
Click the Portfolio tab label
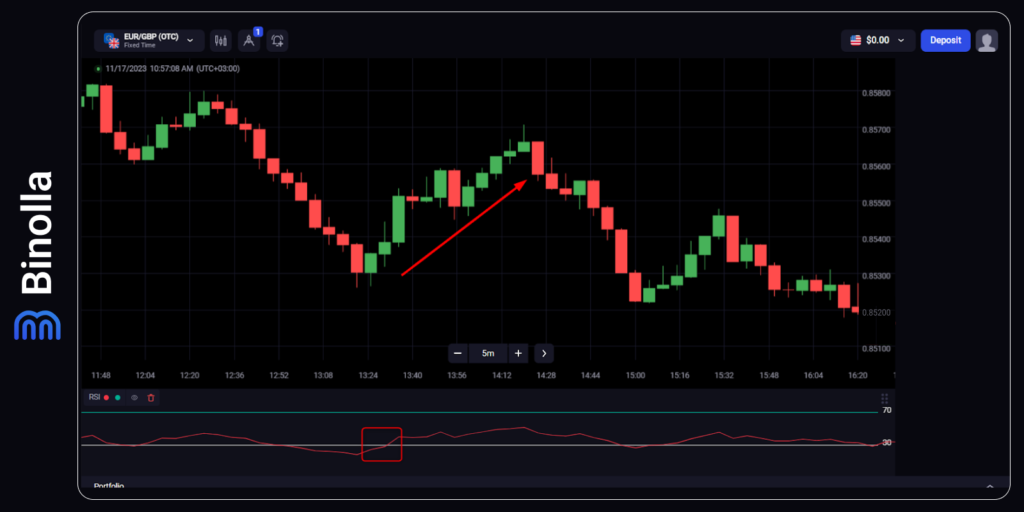coord(109,486)
